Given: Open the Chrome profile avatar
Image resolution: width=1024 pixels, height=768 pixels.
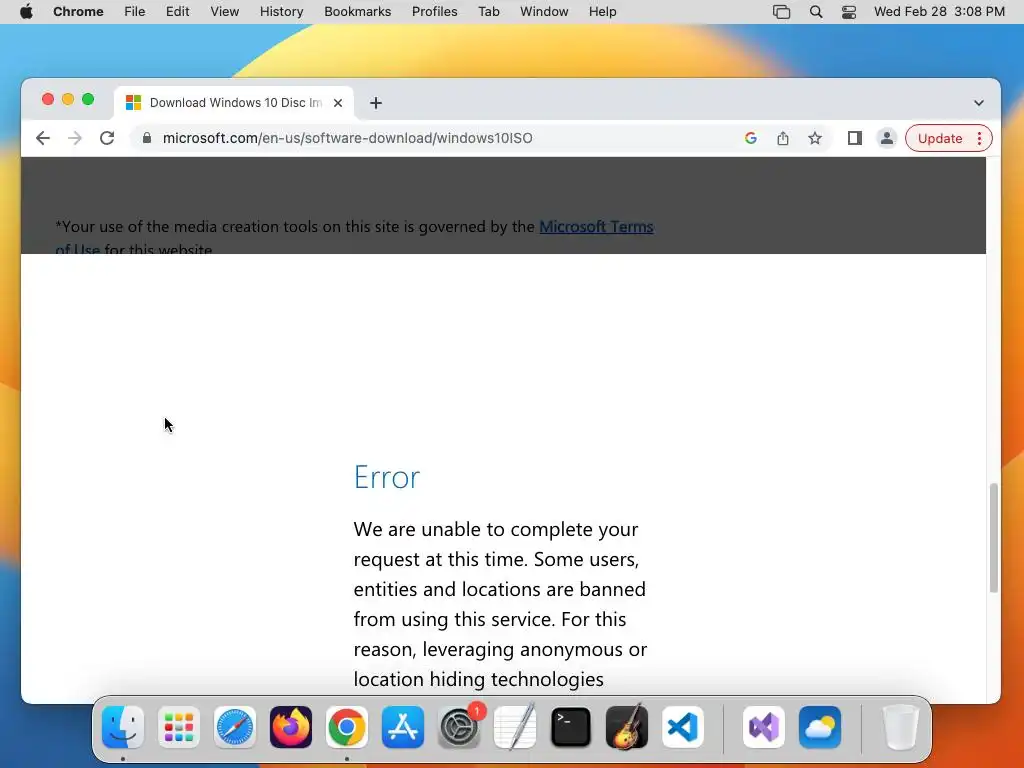Looking at the screenshot, I should [886, 138].
